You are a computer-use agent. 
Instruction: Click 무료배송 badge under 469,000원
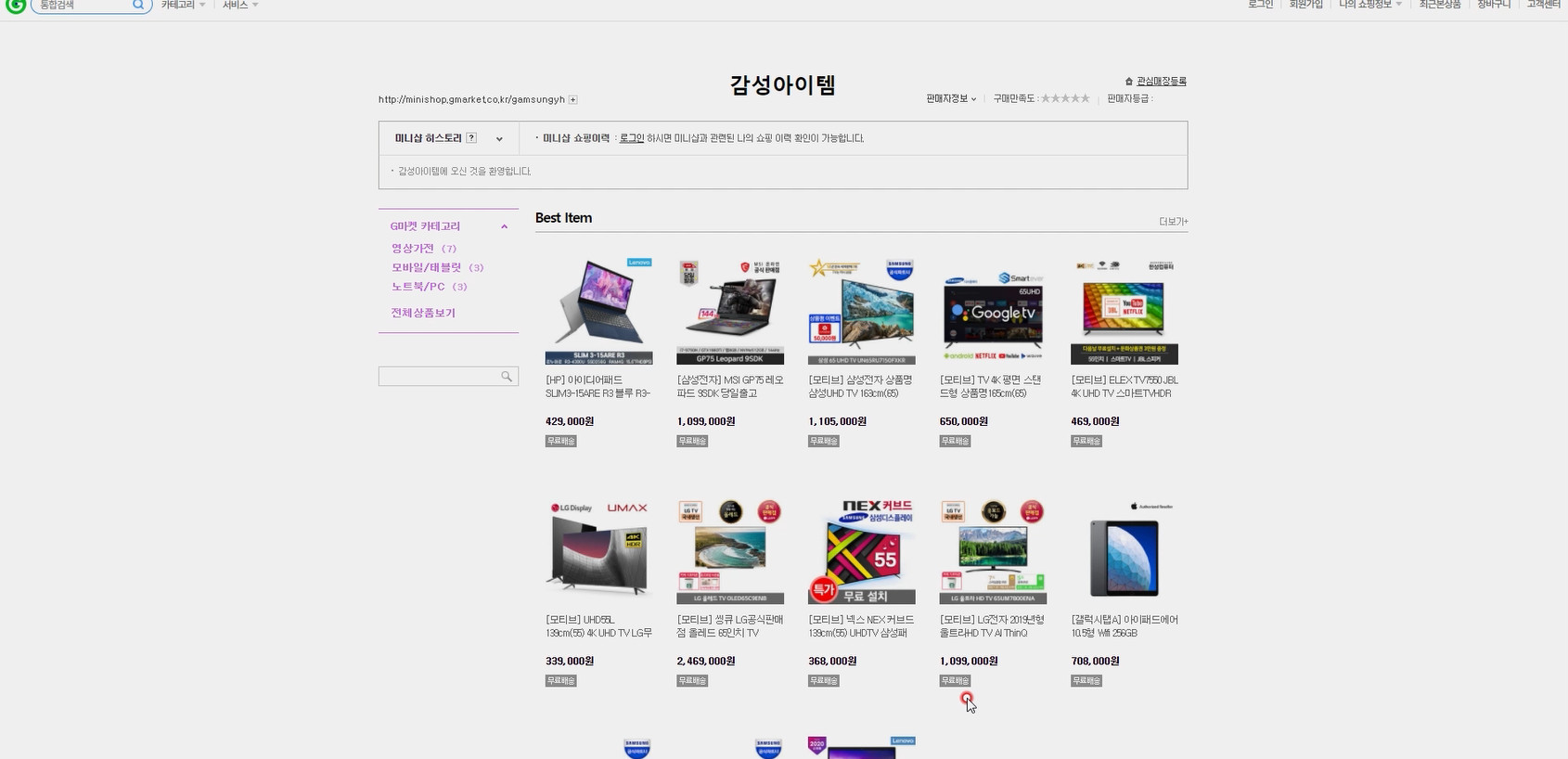pos(1086,441)
